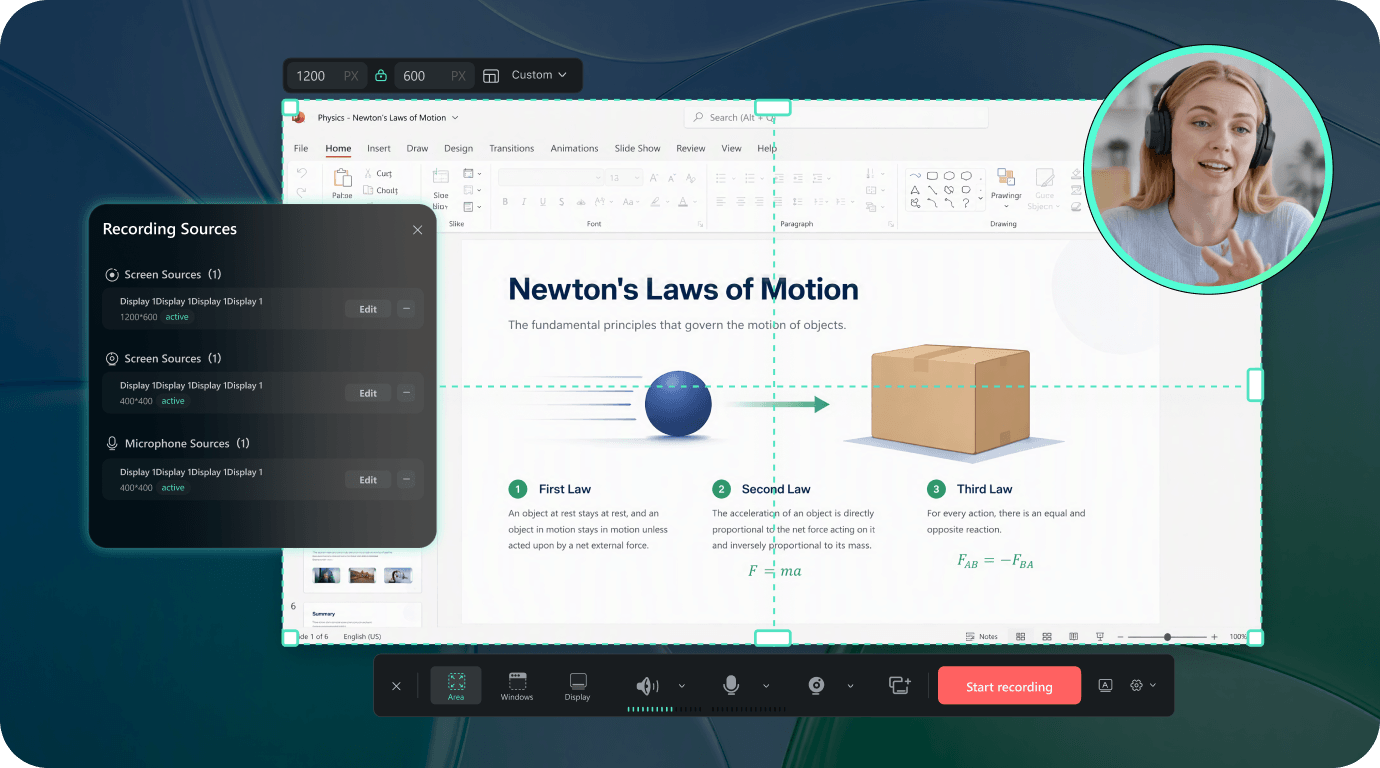Viewport: 1380px width, 768px height.
Task: Click the Undo icon in the ribbon
Action: [302, 173]
